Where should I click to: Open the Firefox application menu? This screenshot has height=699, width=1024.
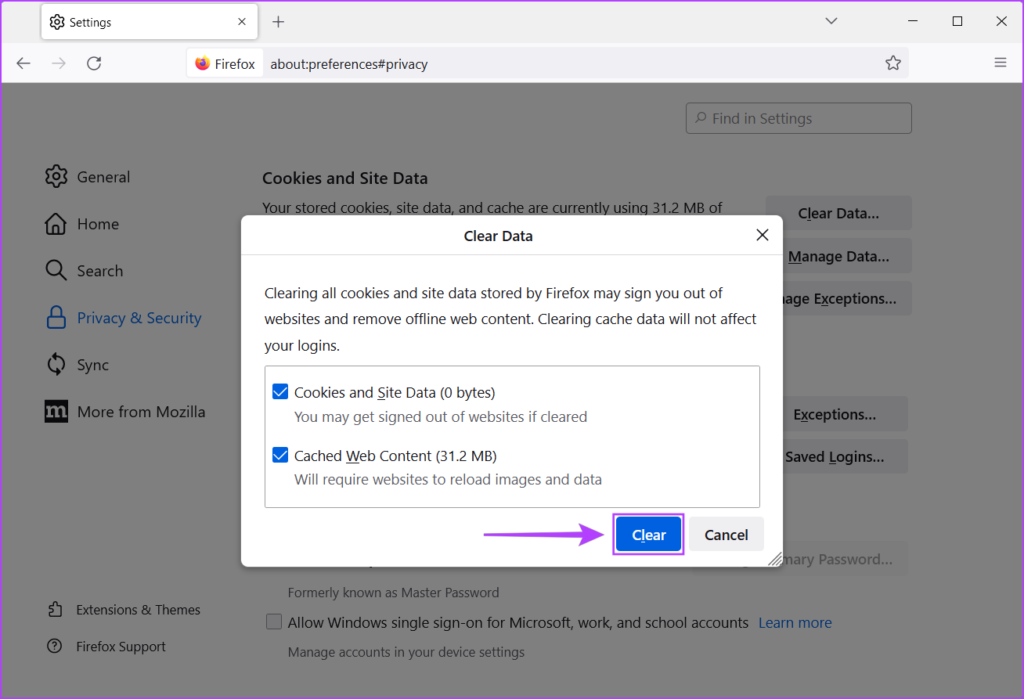tap(1000, 62)
